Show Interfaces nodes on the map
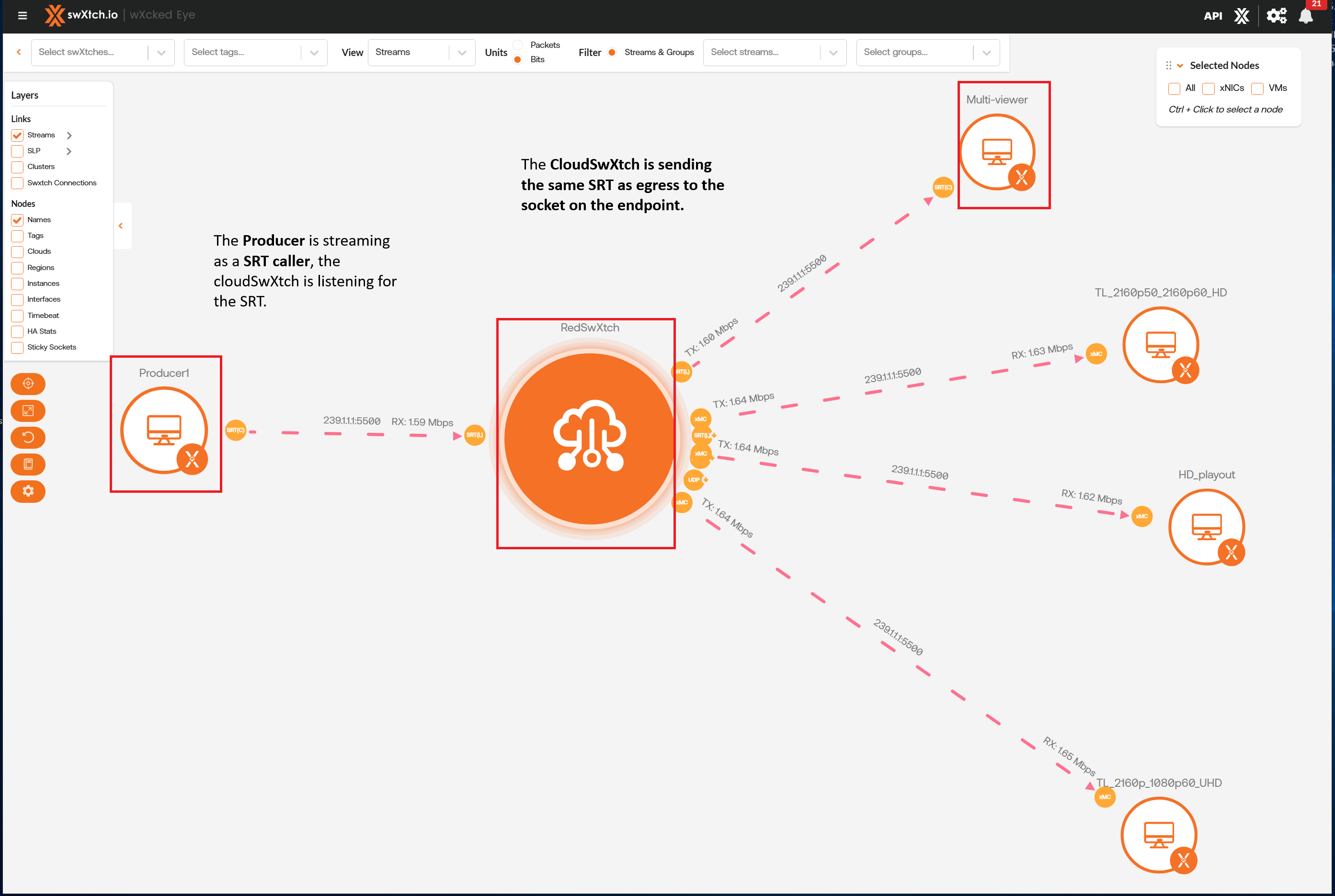 [x=17, y=299]
